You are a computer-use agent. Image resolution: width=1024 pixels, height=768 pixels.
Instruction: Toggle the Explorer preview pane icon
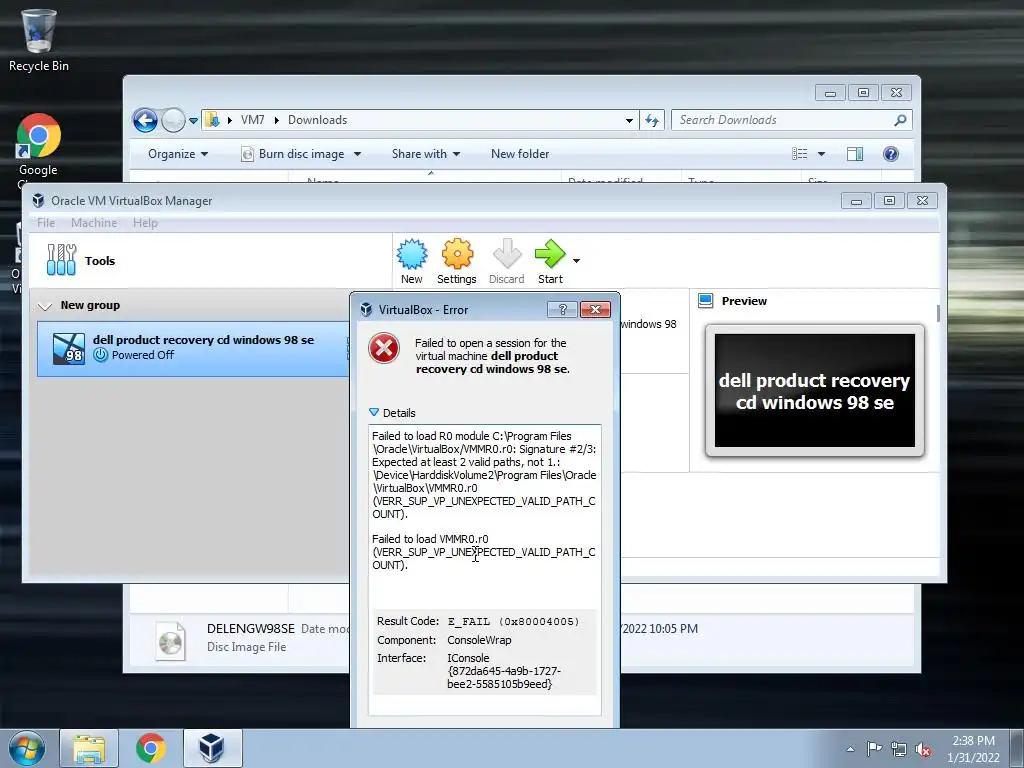coord(855,154)
